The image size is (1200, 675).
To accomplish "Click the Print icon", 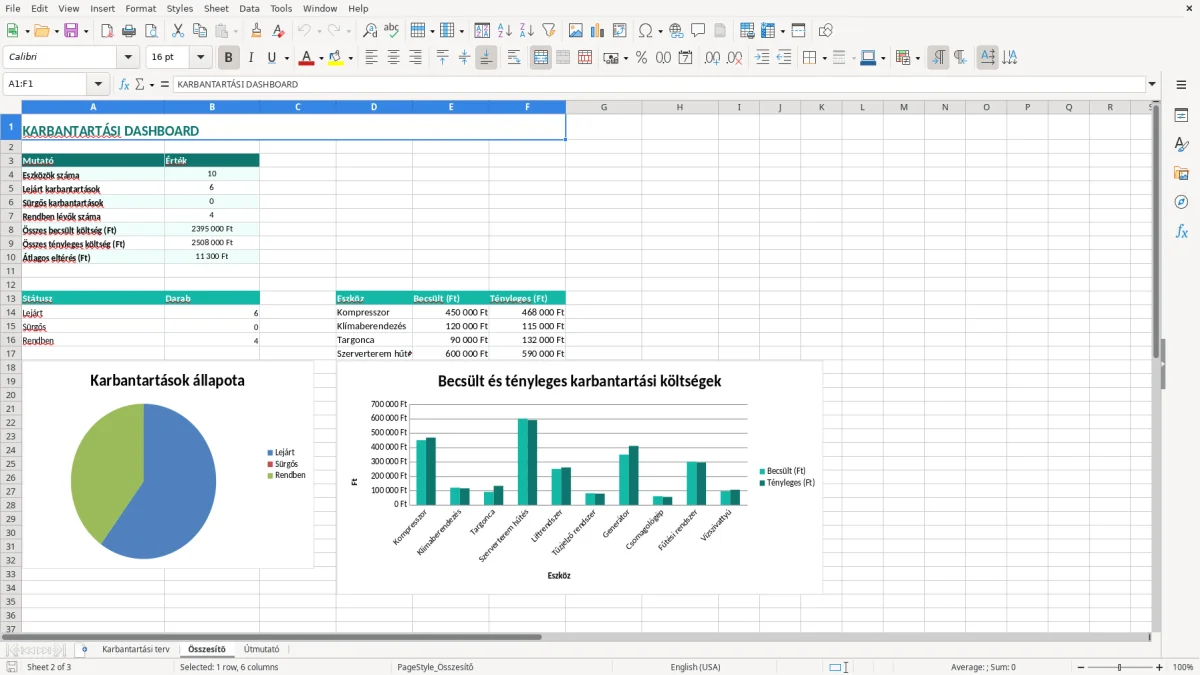I will 129,31.
